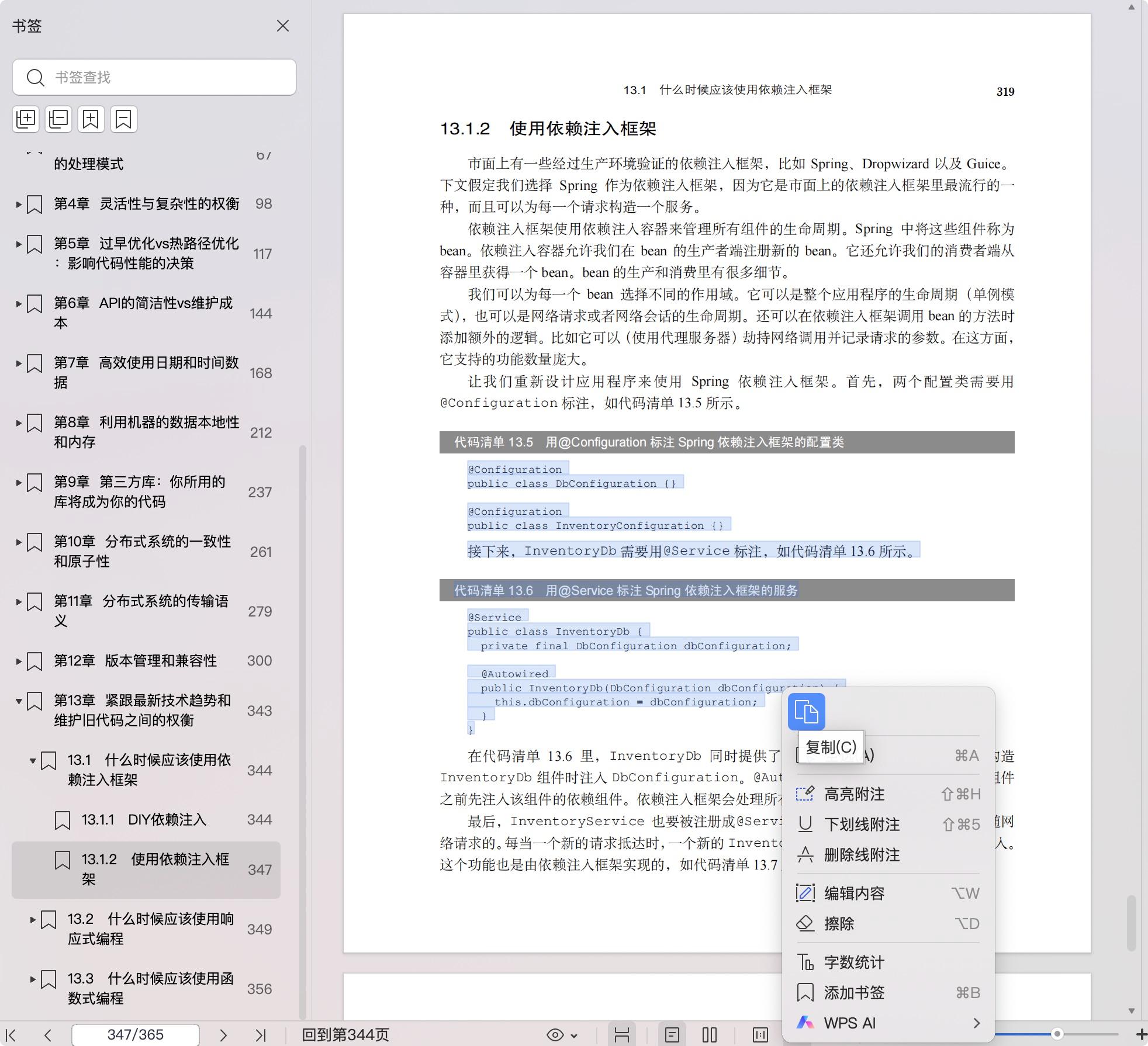Go to previous page arrow
This screenshot has height=1046, width=1148.
coord(48,1035)
